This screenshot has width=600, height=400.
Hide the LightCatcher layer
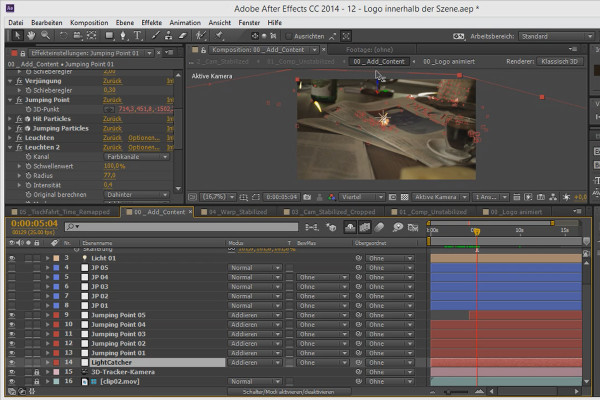point(12,362)
